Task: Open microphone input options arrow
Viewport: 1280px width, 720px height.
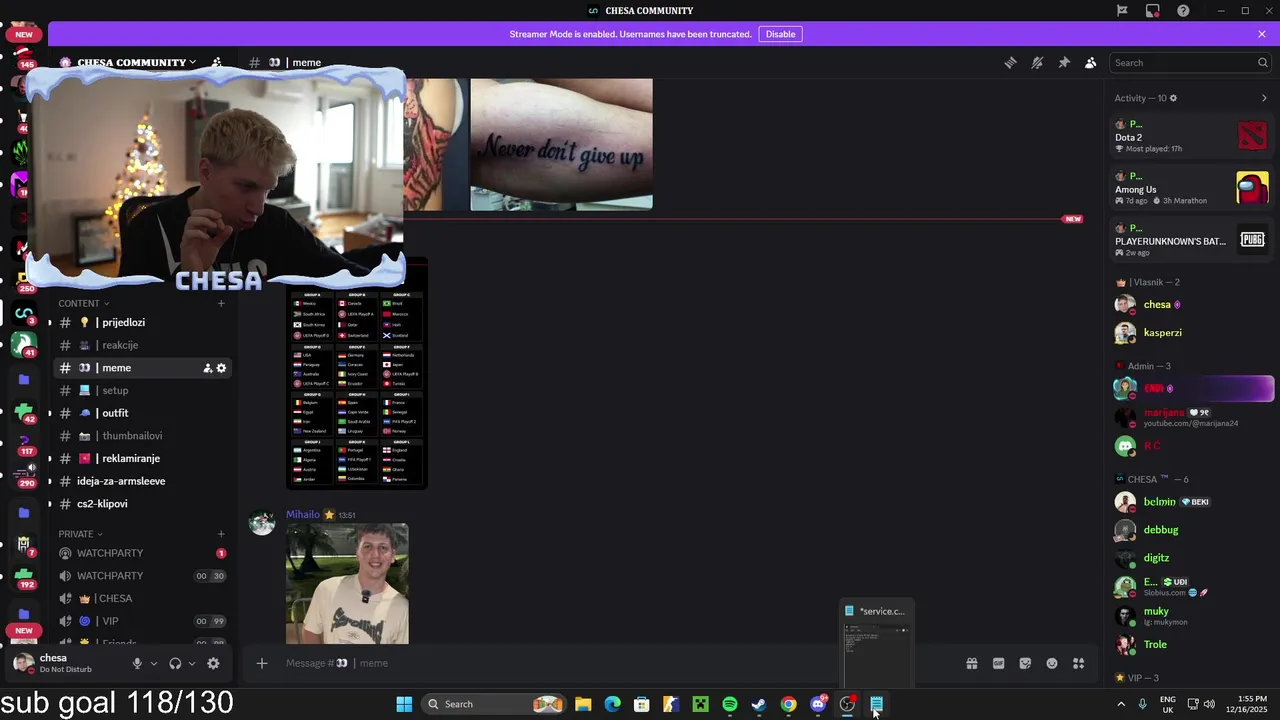Action: tap(153, 663)
